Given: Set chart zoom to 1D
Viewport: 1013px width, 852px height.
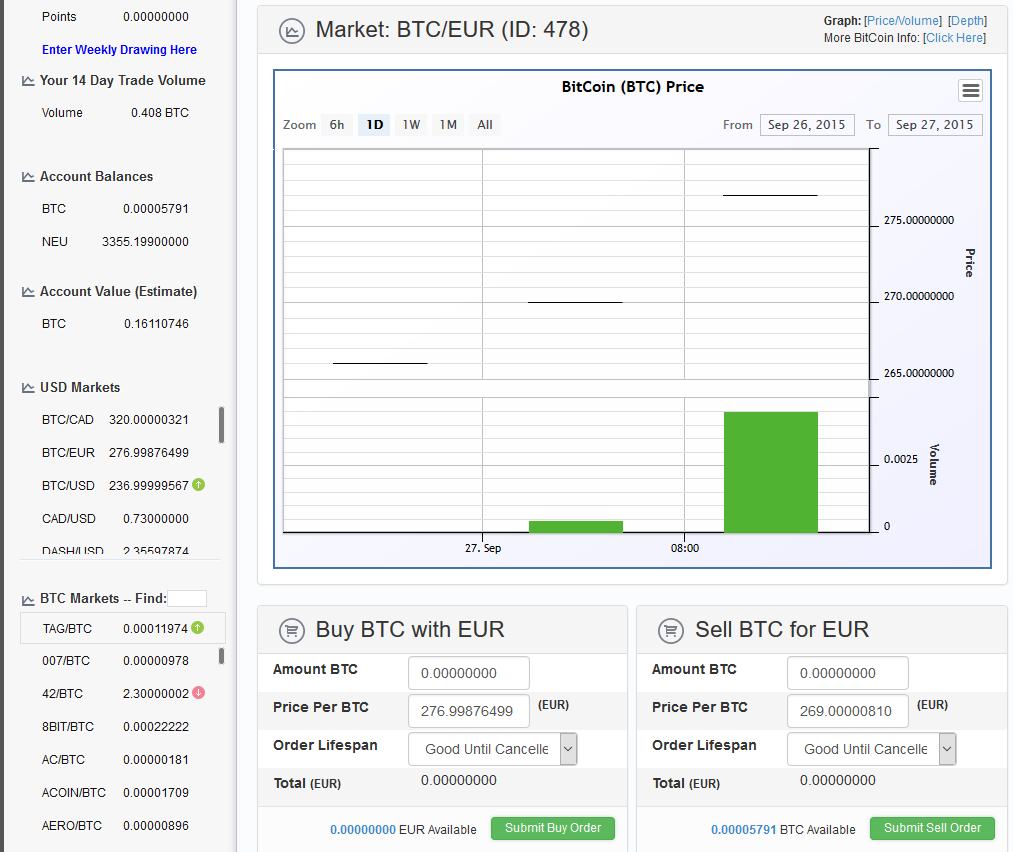Looking at the screenshot, I should click(x=375, y=125).
